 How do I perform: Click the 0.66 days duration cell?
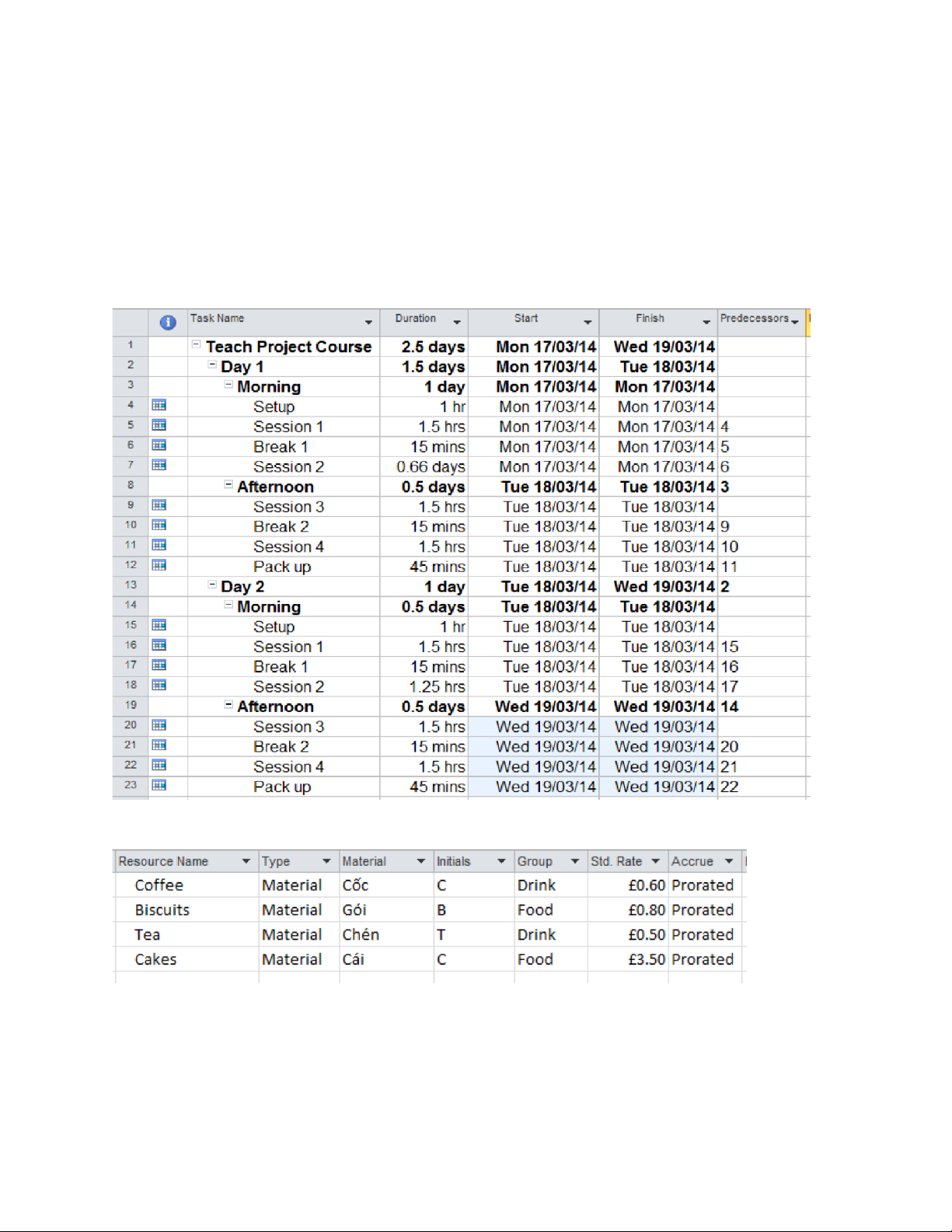click(424, 466)
